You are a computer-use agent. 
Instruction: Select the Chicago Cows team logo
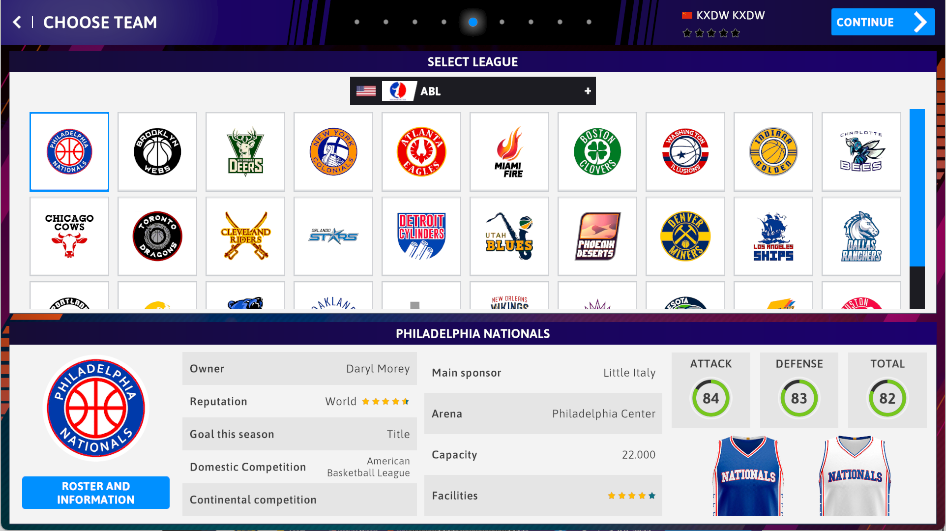(69, 236)
